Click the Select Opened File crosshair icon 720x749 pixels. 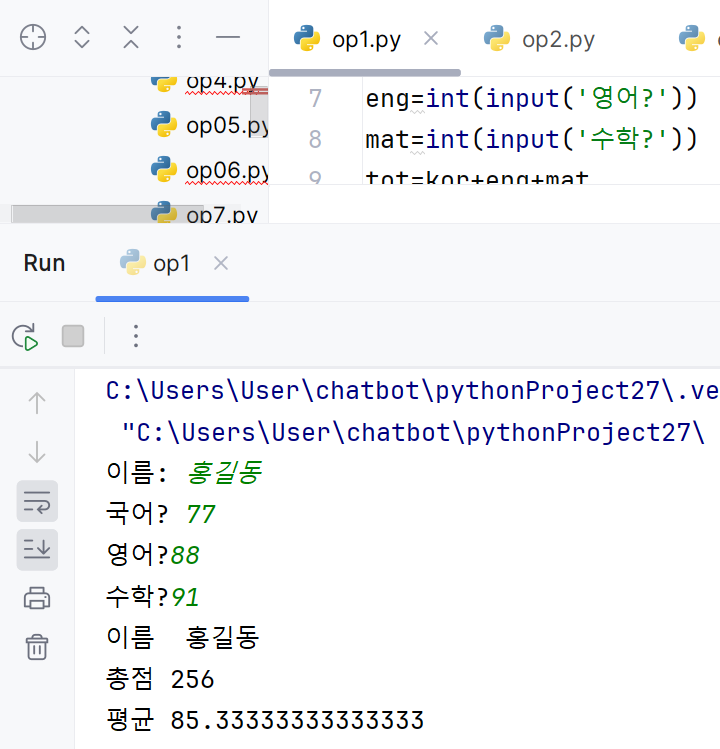[x=33, y=37]
